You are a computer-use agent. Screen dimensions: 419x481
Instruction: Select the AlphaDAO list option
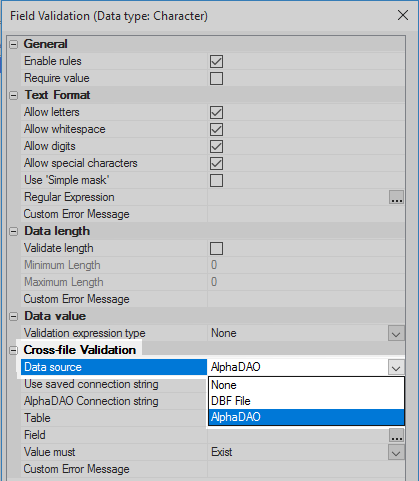click(306, 417)
